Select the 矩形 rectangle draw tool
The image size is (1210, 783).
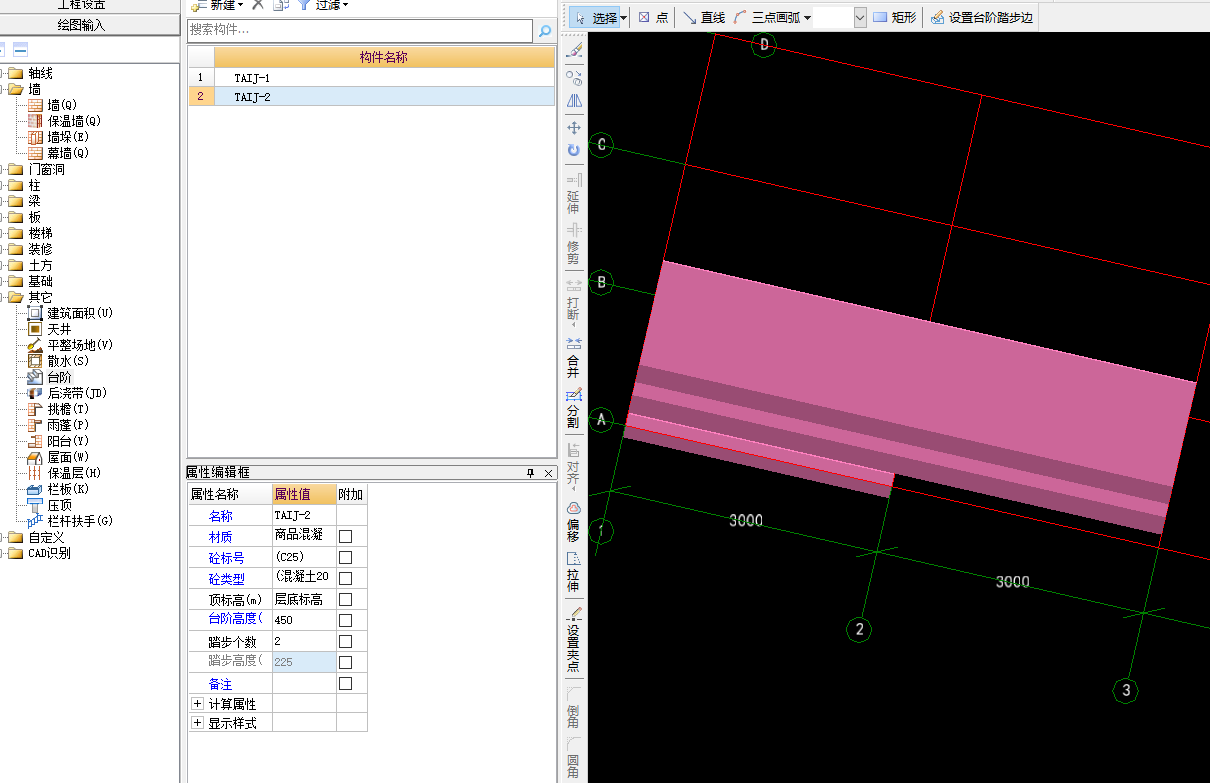[x=894, y=17]
